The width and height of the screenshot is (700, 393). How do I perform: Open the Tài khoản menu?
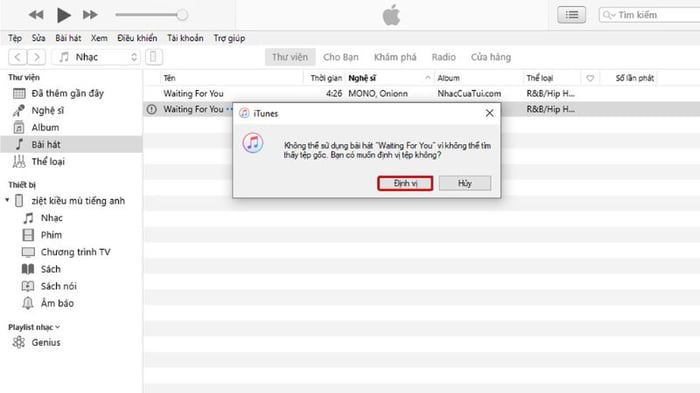point(185,38)
